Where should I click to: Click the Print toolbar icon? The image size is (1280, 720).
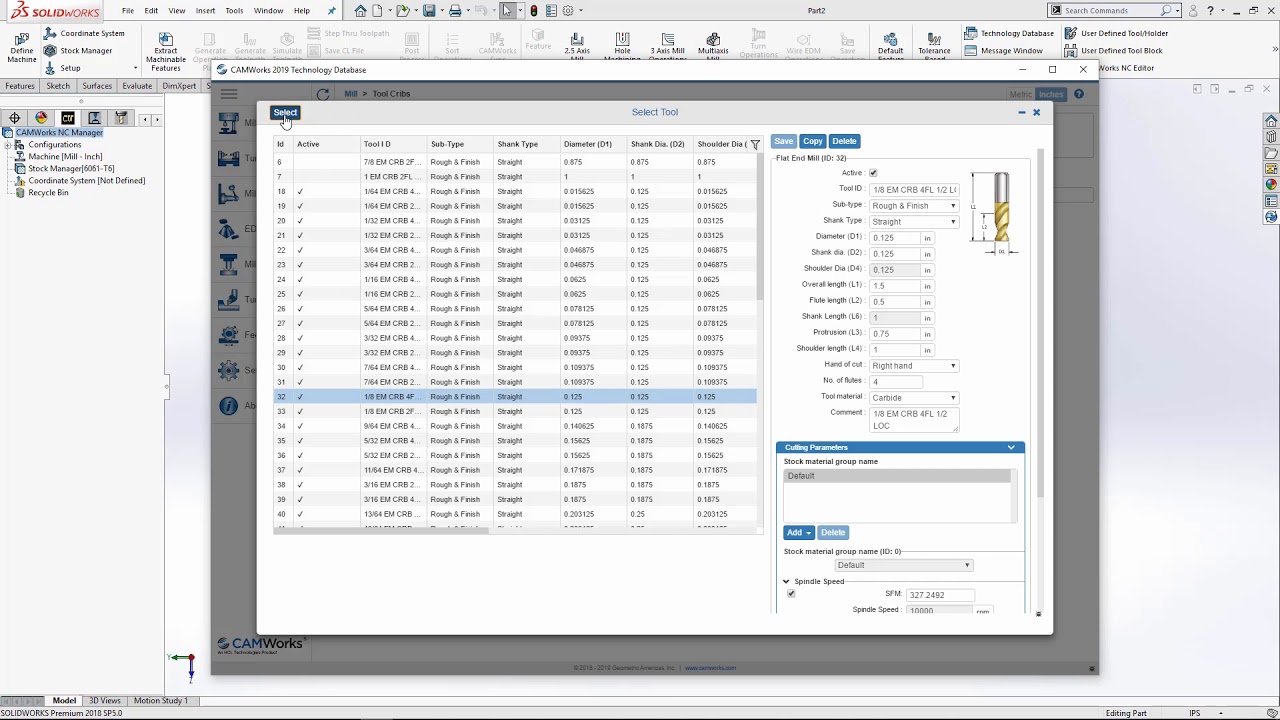pyautogui.click(x=455, y=11)
